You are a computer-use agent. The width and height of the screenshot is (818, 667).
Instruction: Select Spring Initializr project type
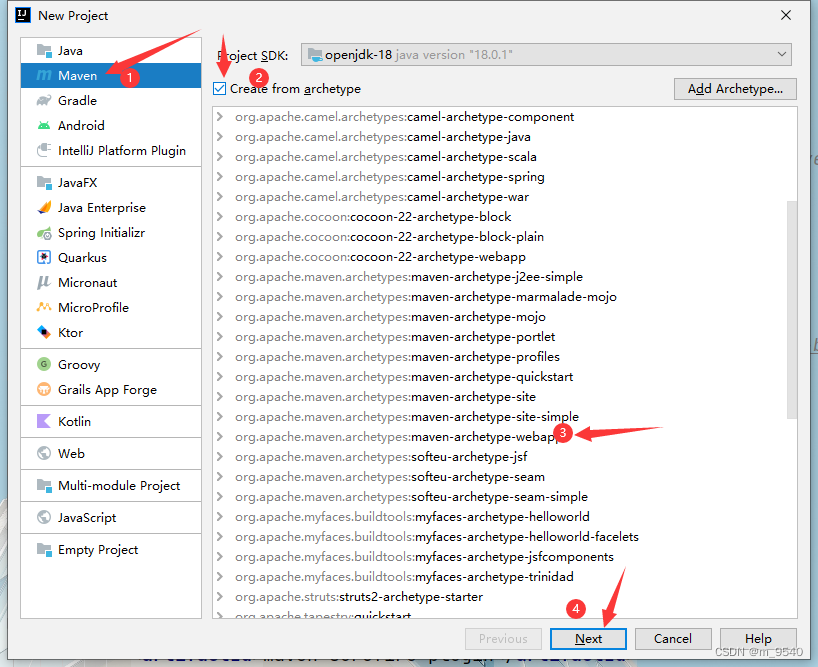pos(111,233)
